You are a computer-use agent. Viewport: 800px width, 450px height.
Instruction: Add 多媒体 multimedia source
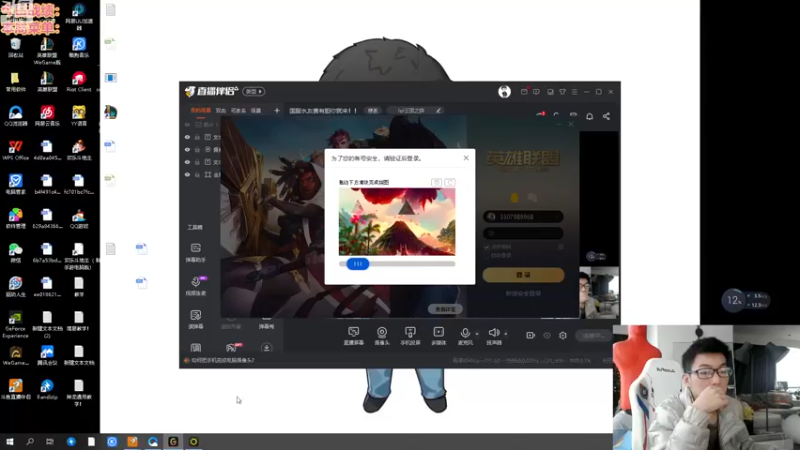[x=438, y=336]
